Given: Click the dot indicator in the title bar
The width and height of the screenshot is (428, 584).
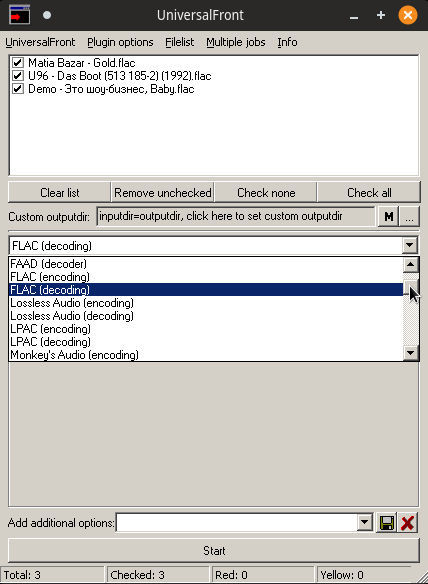Looking at the screenshot, I should pyautogui.click(x=47, y=15).
